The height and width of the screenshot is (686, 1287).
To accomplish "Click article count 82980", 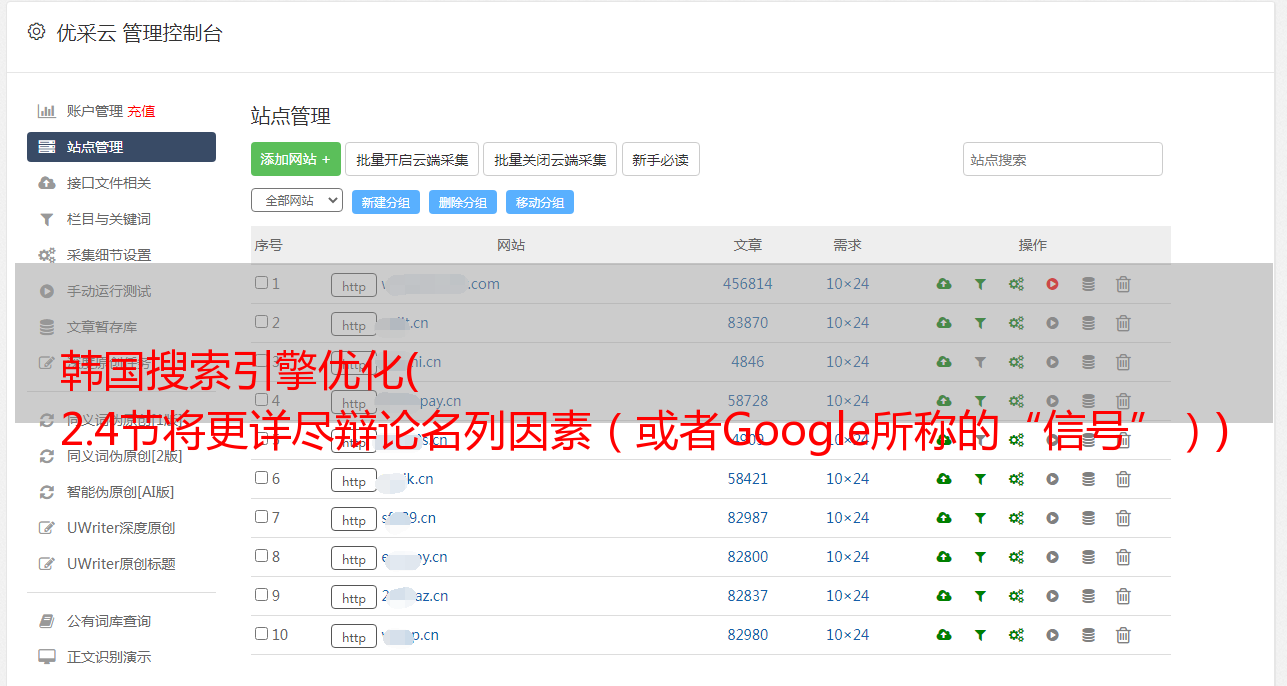I will (748, 635).
